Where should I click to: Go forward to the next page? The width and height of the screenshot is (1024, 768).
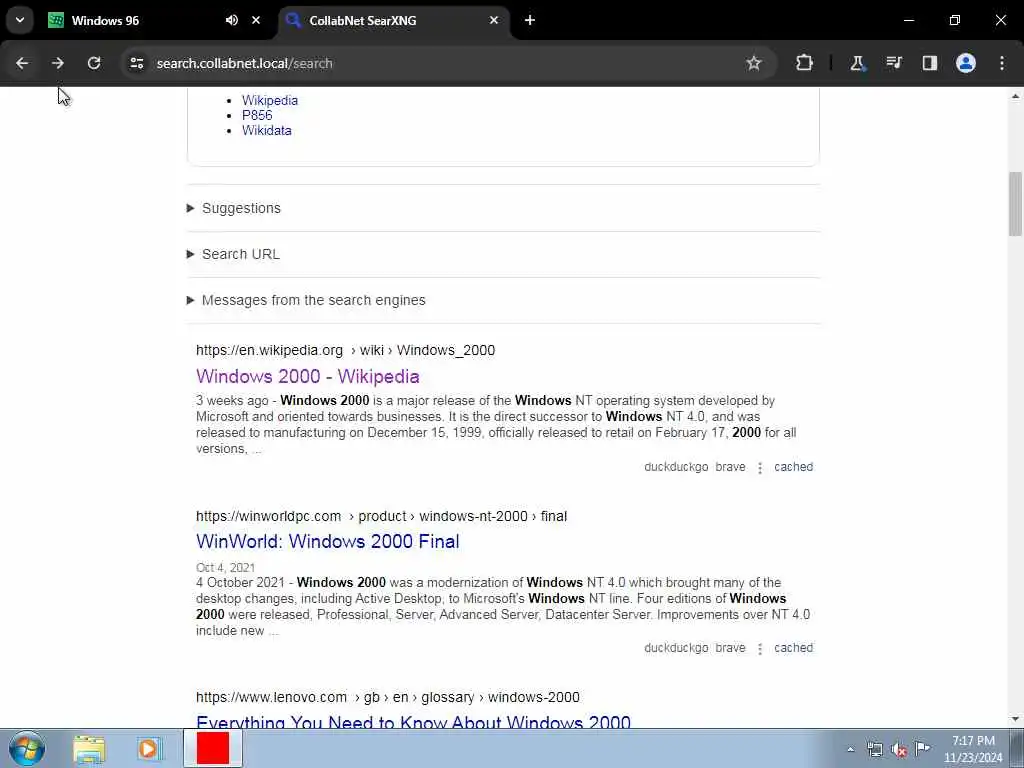pyautogui.click(x=58, y=63)
